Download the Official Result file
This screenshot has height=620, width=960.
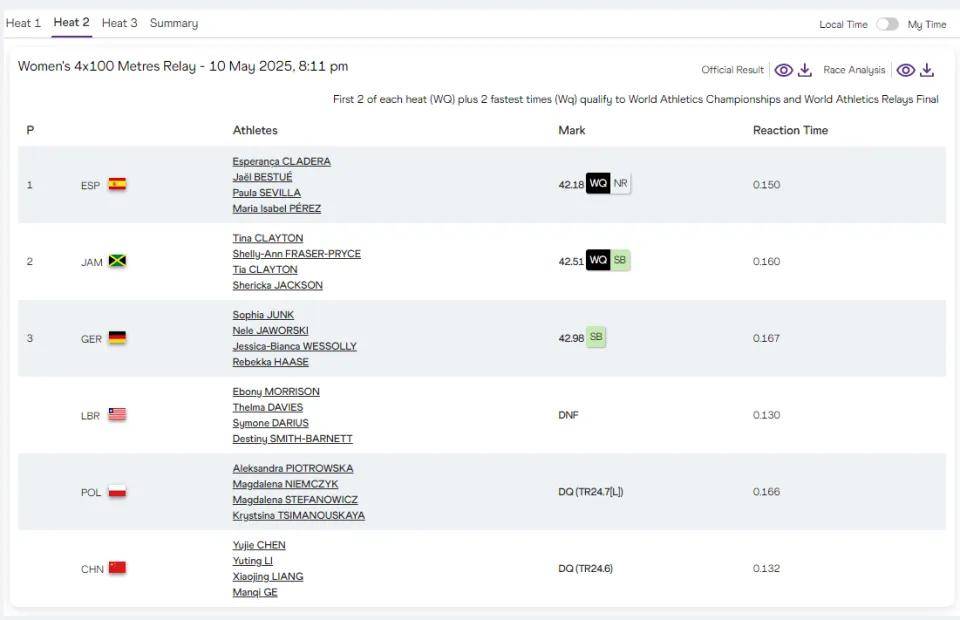point(805,70)
